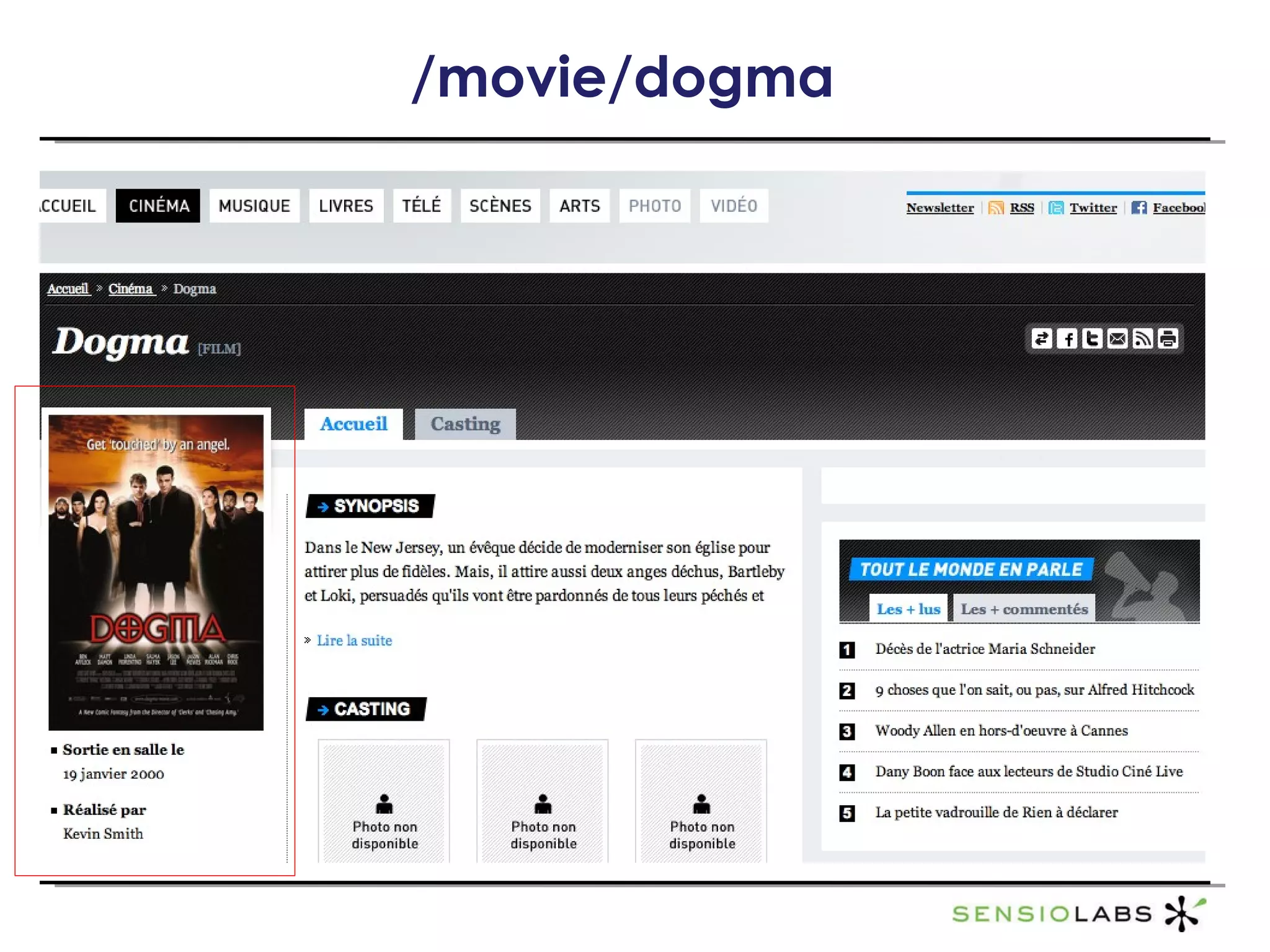Select the CINÉMA navigation item

tap(158, 206)
